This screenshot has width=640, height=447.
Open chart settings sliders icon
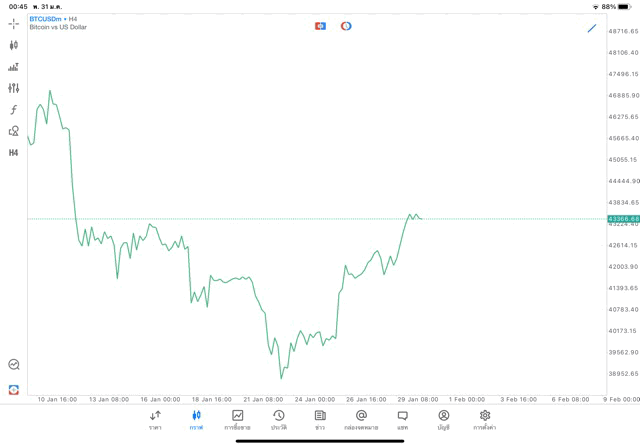pyautogui.click(x=13, y=88)
